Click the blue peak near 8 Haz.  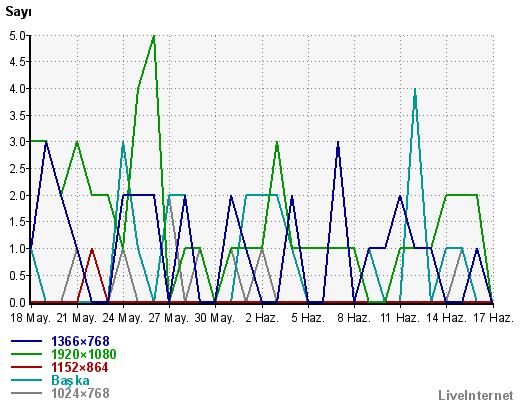coord(338,143)
